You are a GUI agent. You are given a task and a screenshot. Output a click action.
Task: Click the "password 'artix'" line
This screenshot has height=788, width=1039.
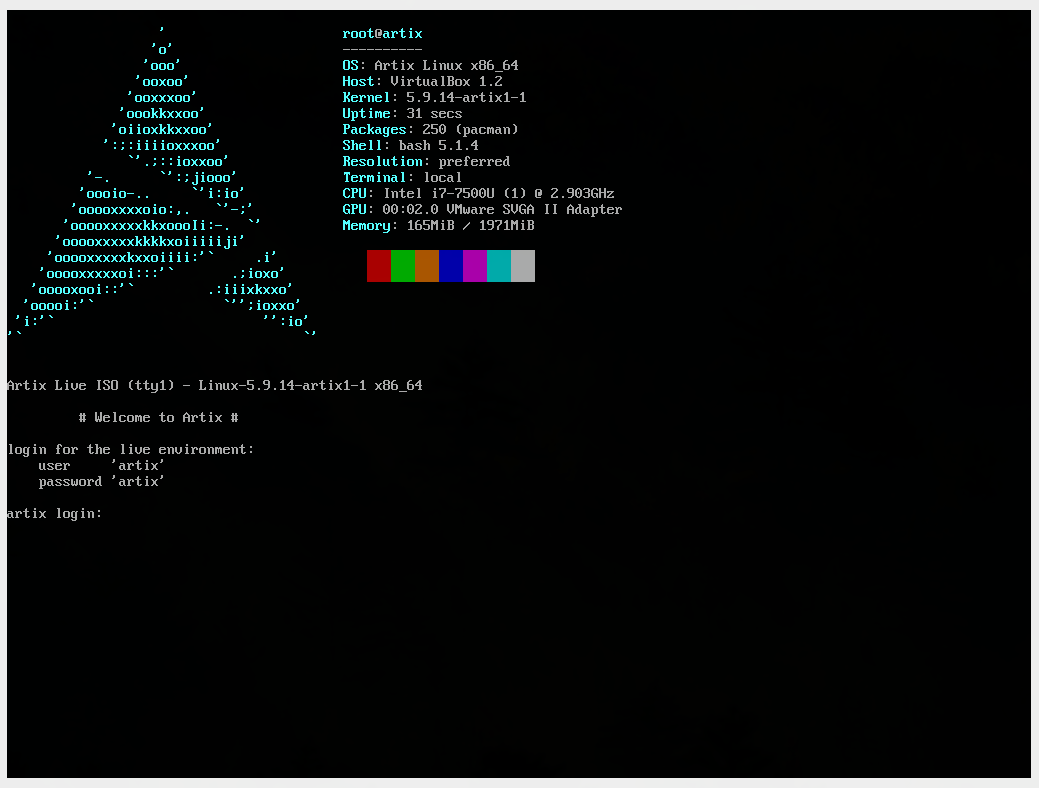pos(101,481)
